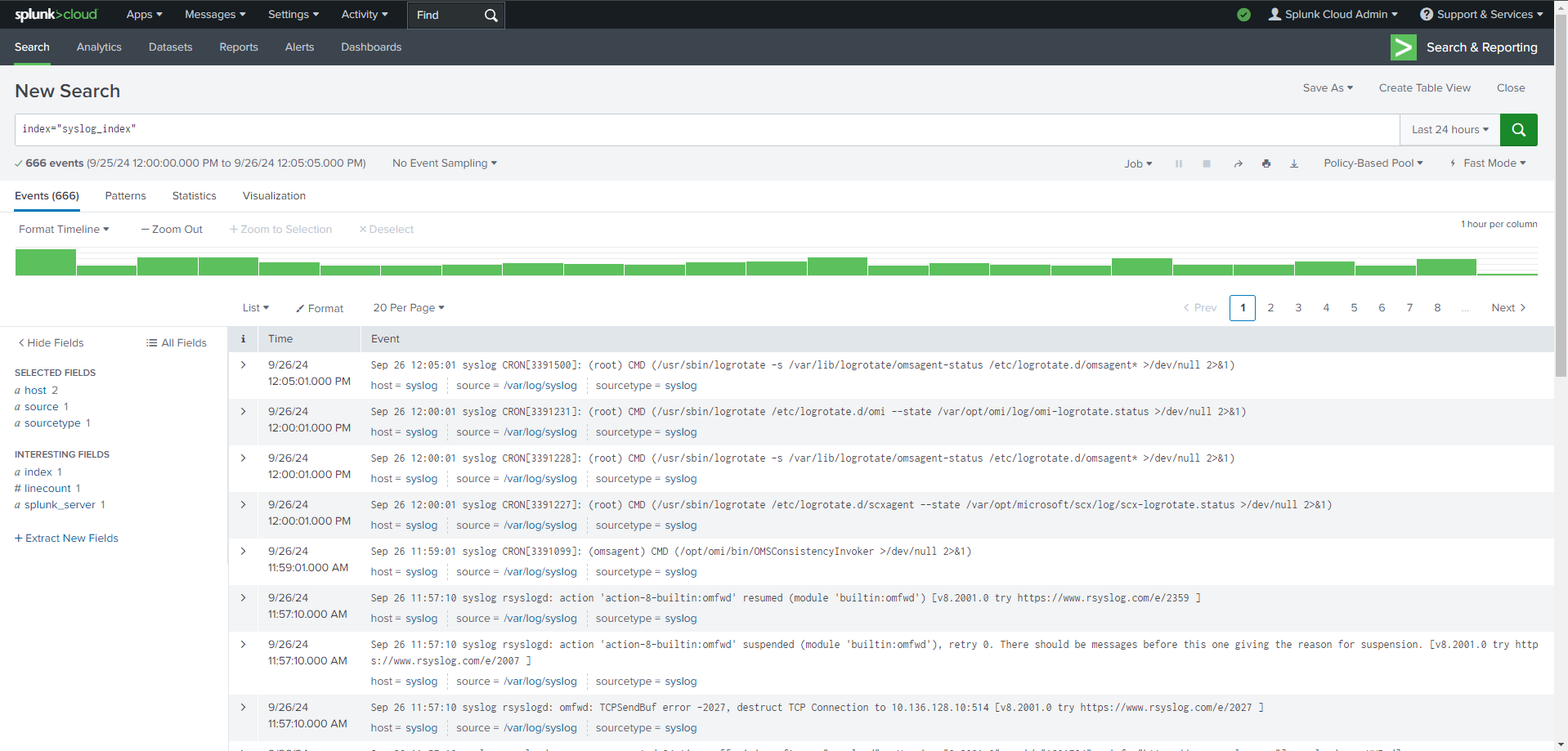Click Next page link
This screenshot has width=1568, height=751.
pos(1508,307)
